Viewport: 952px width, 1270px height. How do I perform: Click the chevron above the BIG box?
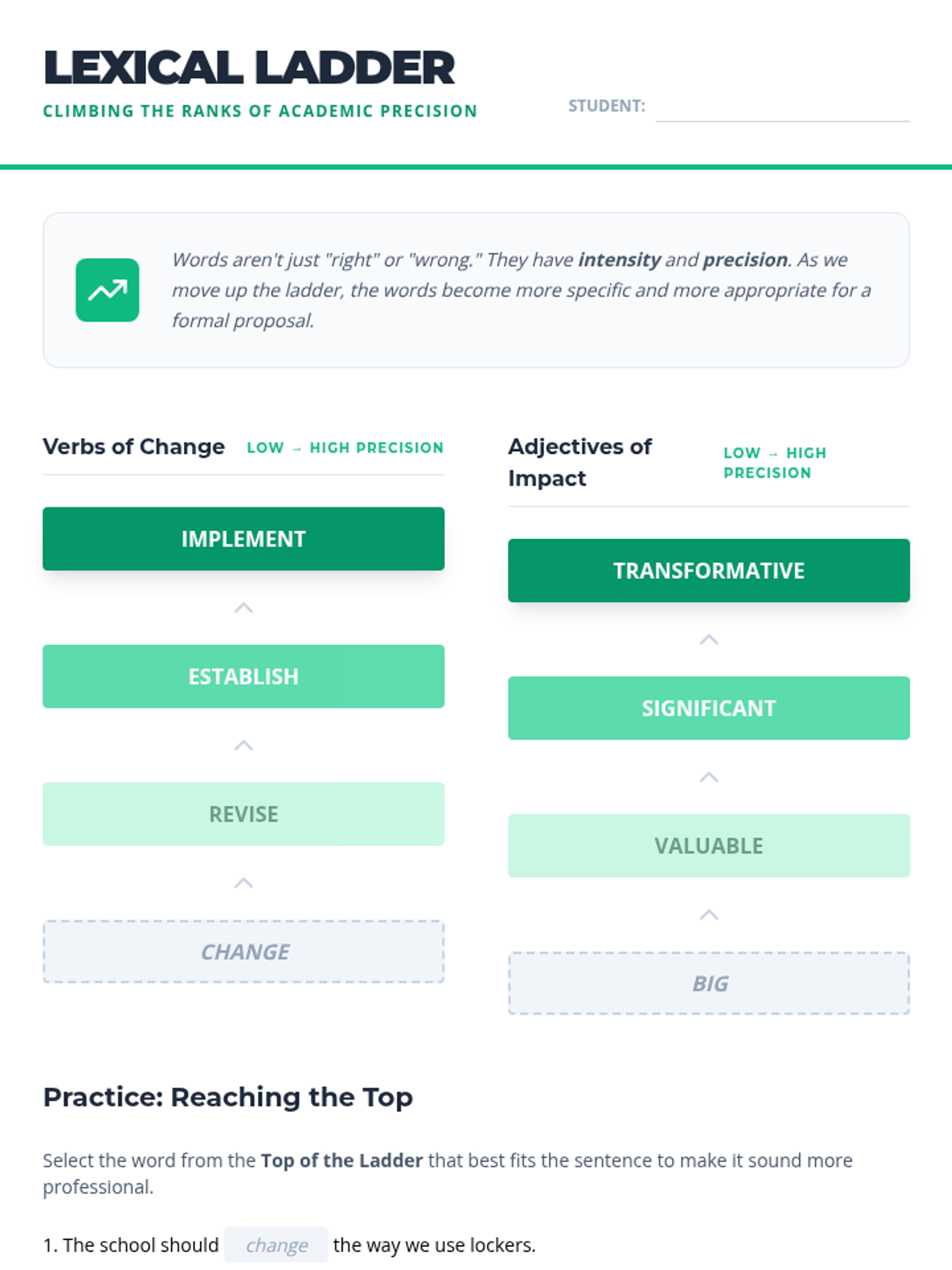[x=708, y=914]
